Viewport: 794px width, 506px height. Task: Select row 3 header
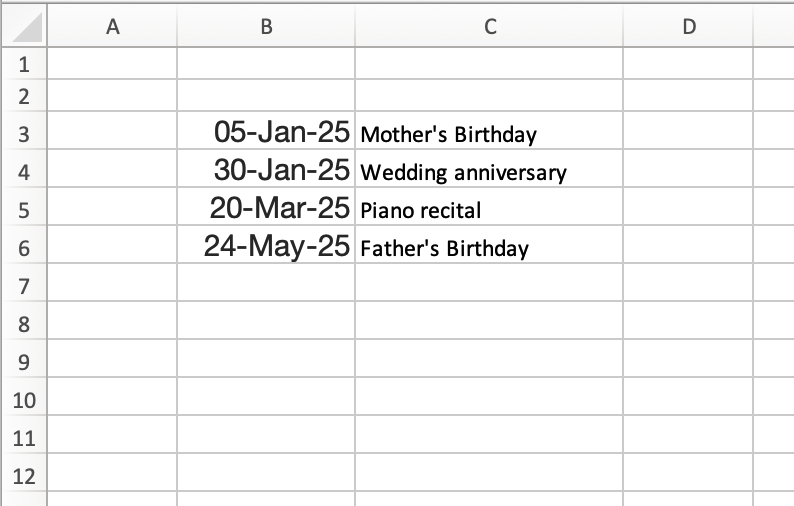[24, 131]
